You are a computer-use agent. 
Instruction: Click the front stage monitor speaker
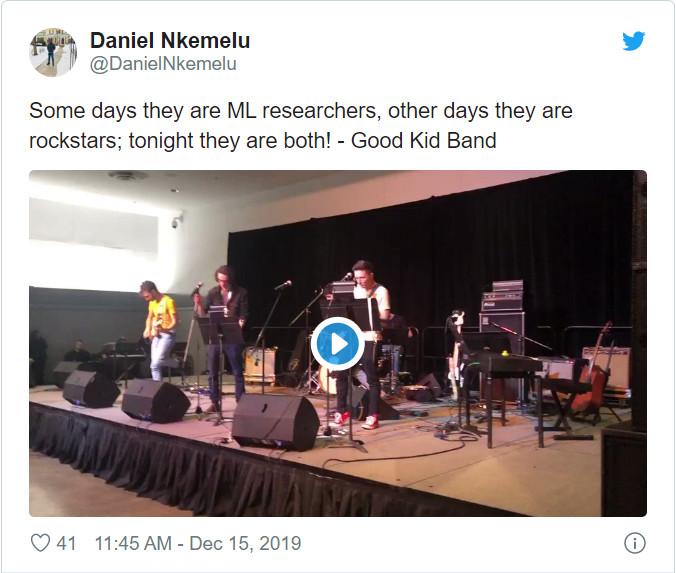276,422
